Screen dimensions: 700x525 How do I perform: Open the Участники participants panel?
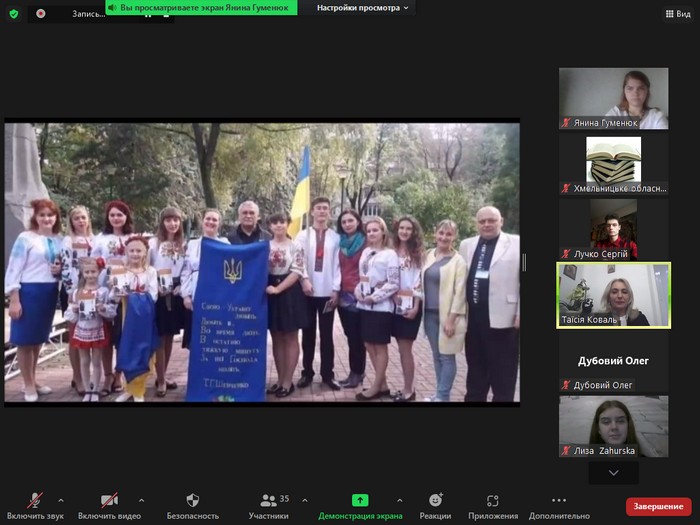tap(268, 500)
